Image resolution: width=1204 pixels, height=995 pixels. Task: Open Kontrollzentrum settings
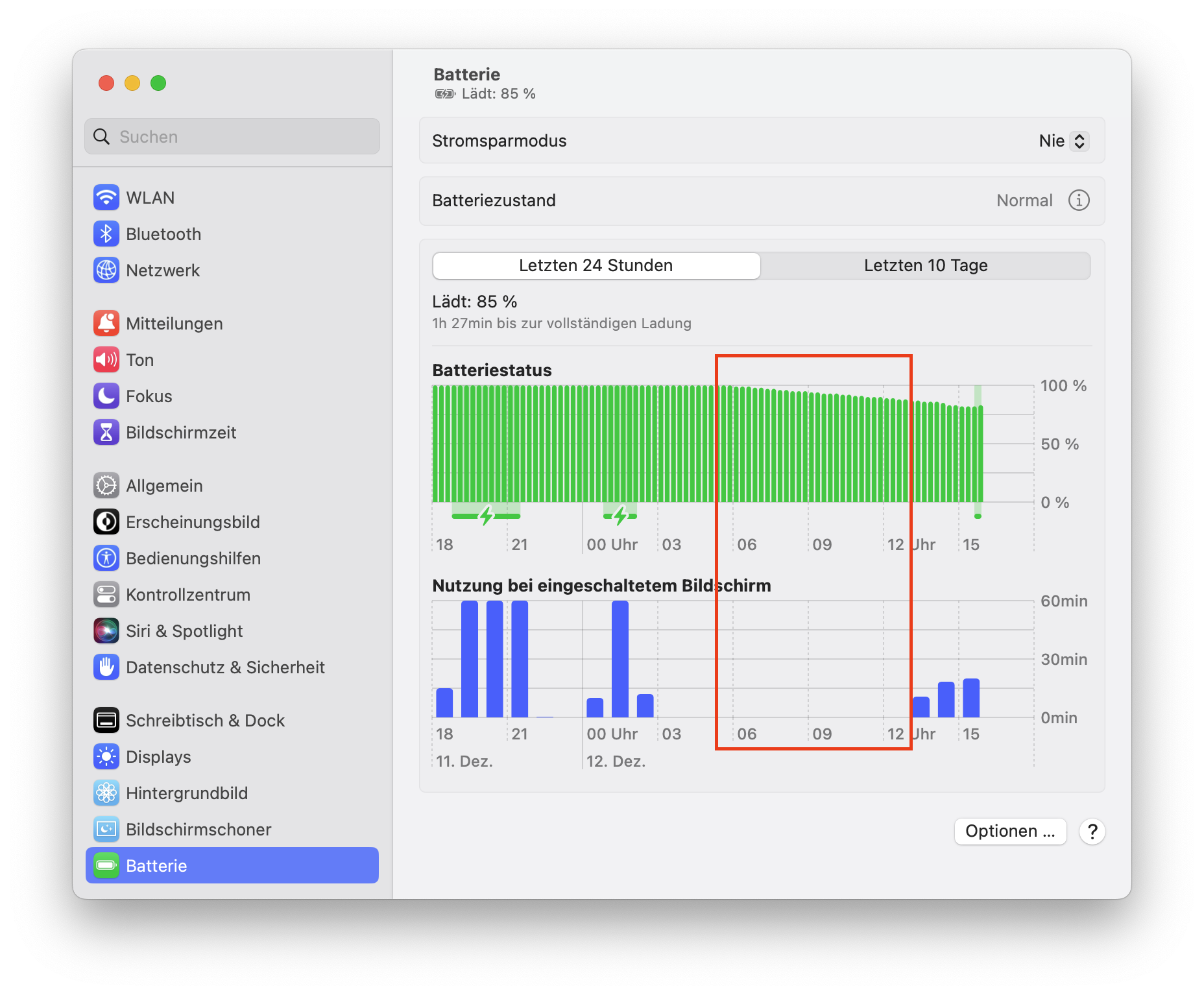coord(187,595)
